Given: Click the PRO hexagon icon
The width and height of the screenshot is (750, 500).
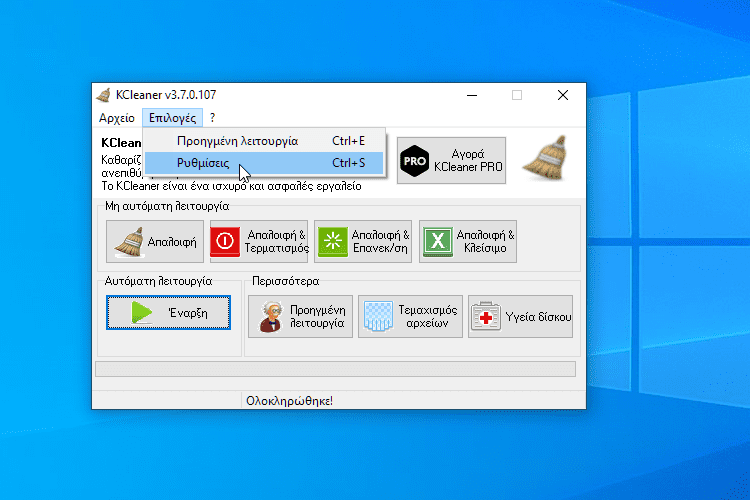Looking at the screenshot, I should 414,161.
